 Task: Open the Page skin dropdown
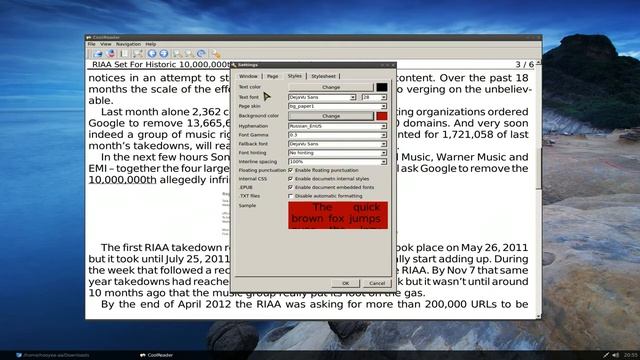(337, 106)
